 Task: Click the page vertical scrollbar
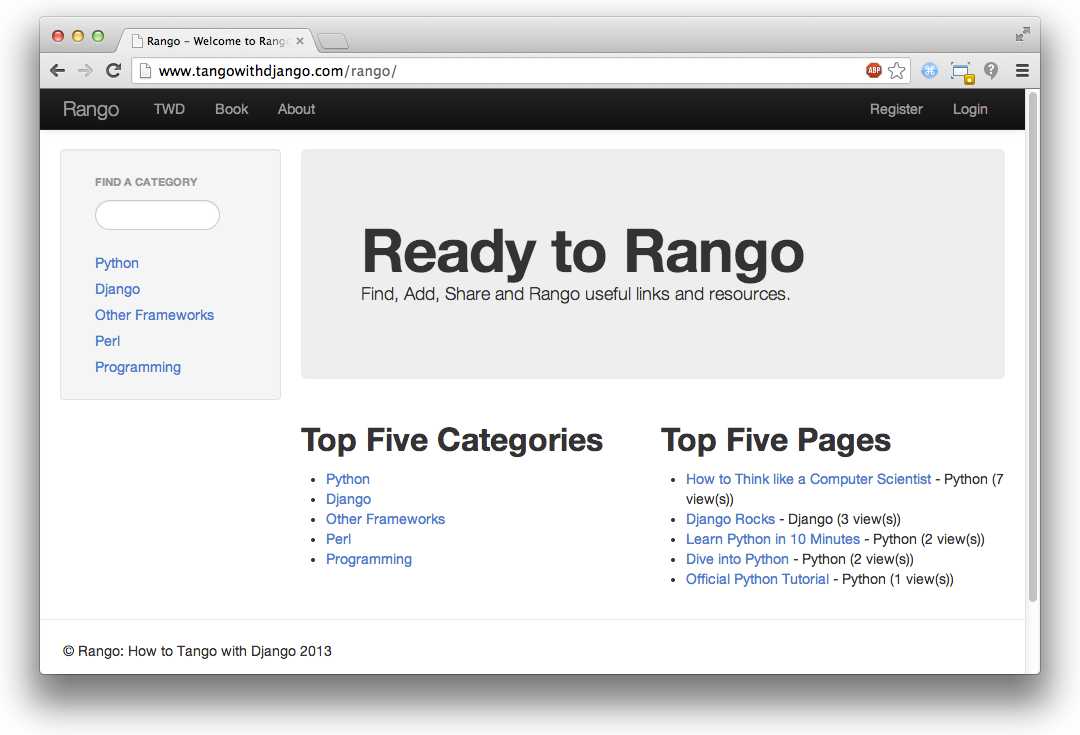coord(1032,346)
